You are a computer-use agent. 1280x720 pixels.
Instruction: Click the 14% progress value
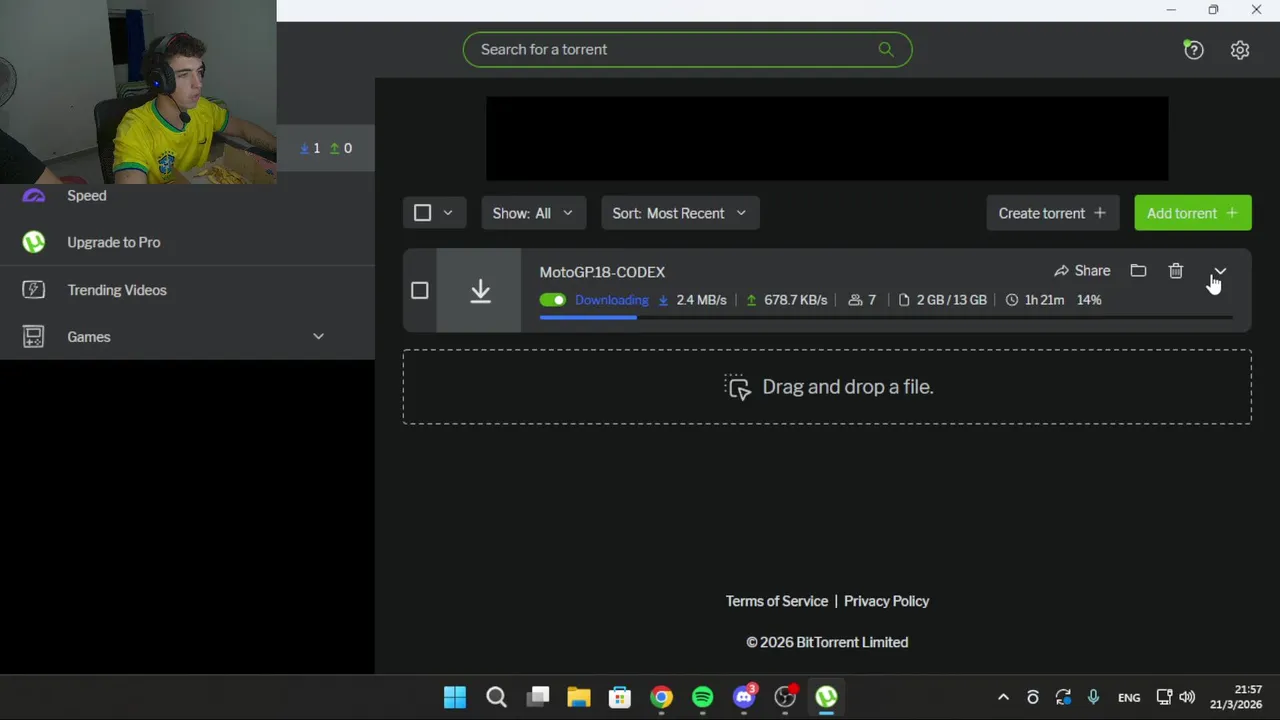point(1089,300)
